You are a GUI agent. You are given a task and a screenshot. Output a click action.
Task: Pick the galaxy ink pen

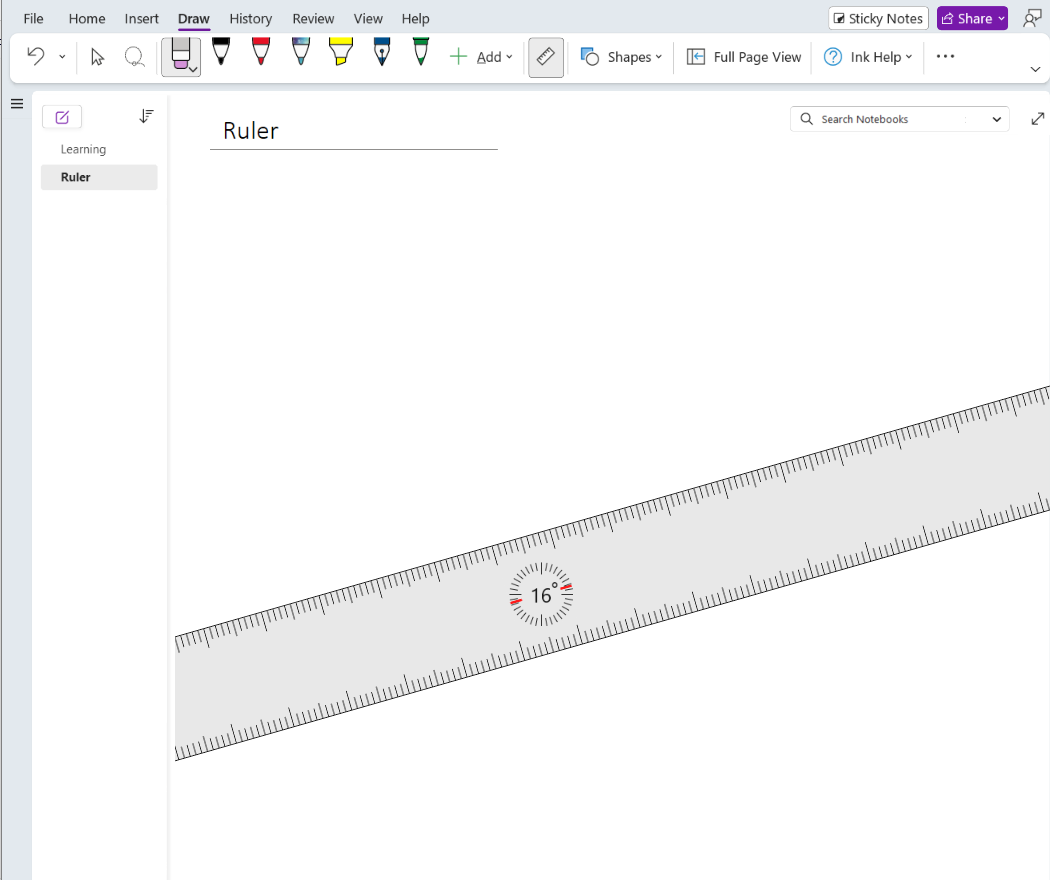click(x=301, y=52)
